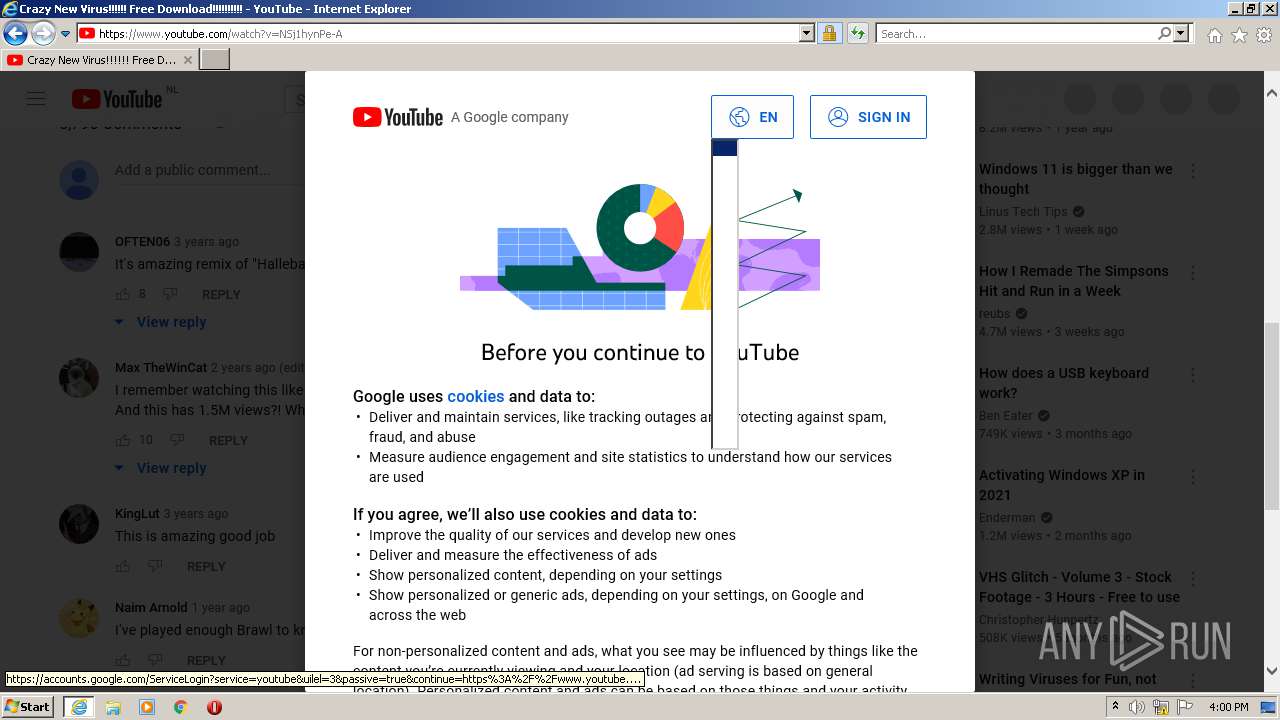Click the browser Back arrow button
1280x720 pixels.
pyautogui.click(x=15, y=34)
